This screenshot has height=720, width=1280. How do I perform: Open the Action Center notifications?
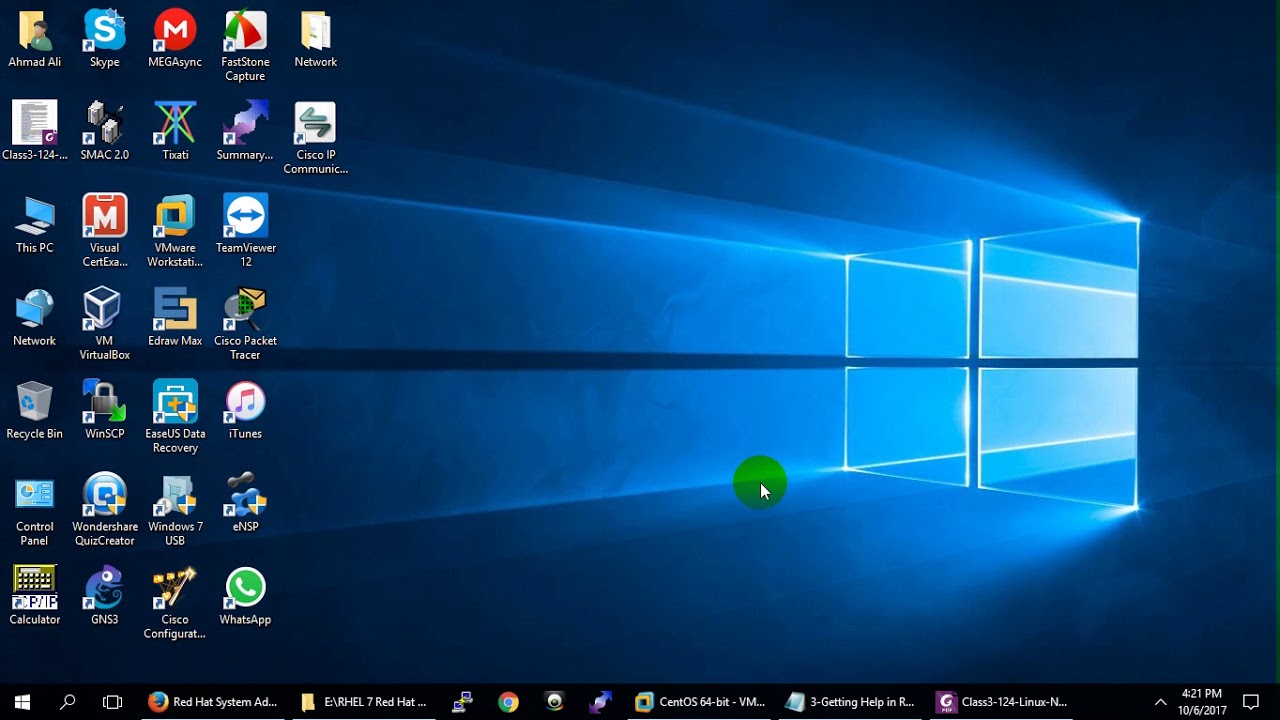click(1251, 702)
